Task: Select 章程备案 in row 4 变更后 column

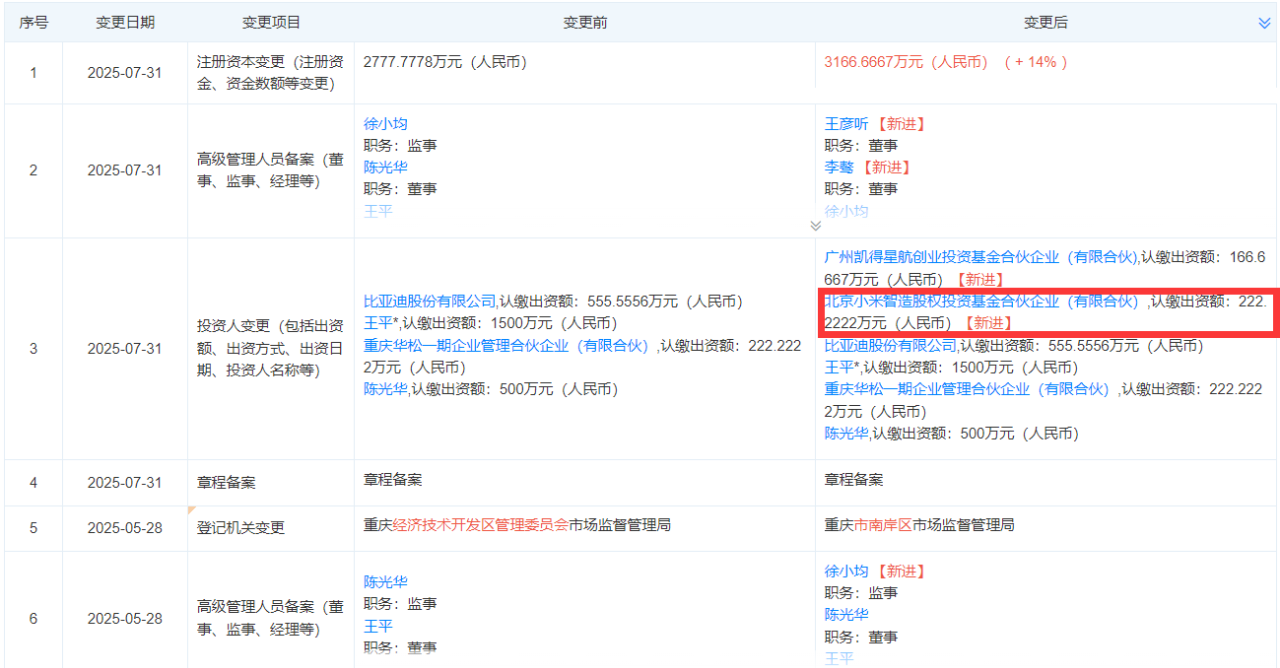Action: pos(854,480)
